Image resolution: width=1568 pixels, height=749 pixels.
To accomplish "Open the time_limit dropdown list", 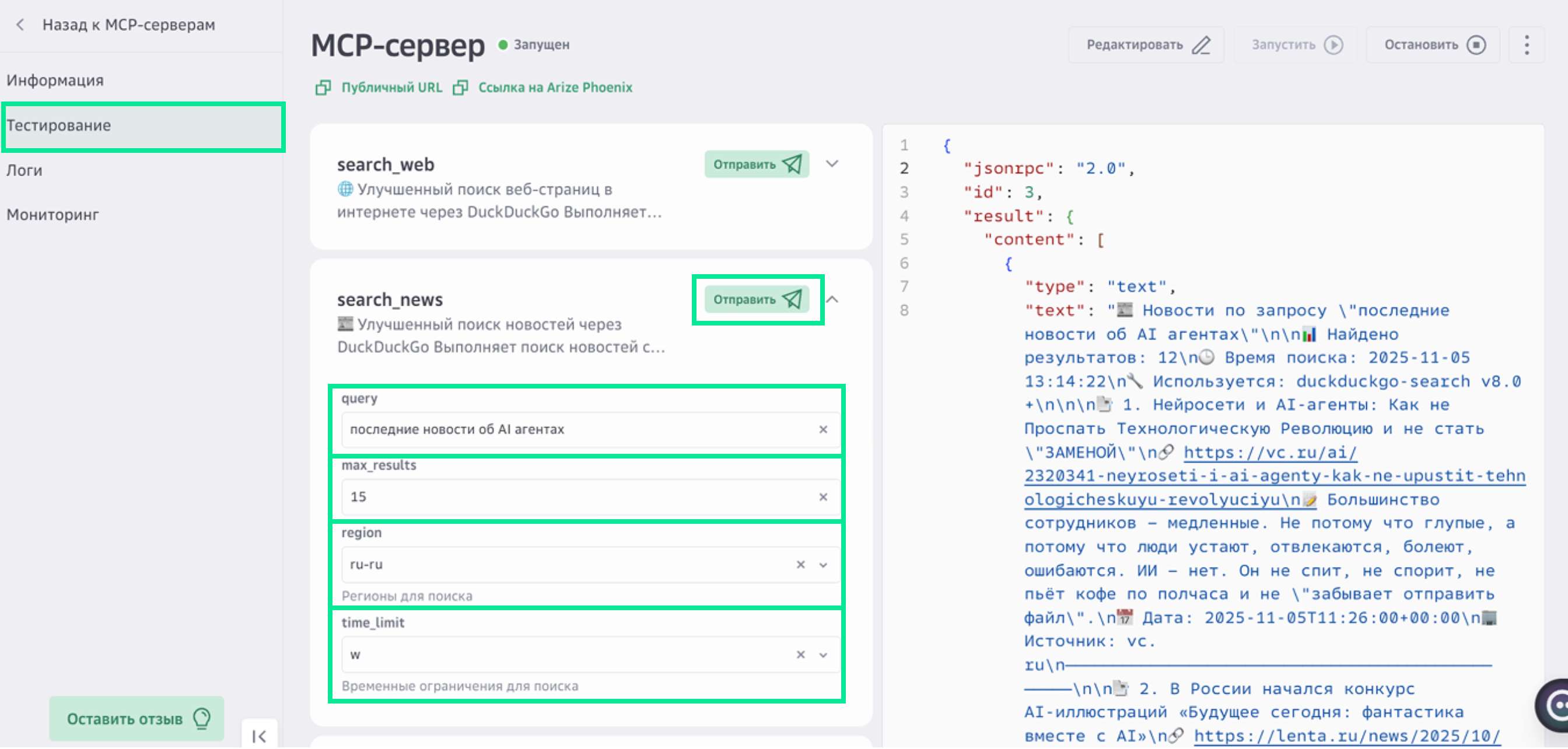I will 824,654.
